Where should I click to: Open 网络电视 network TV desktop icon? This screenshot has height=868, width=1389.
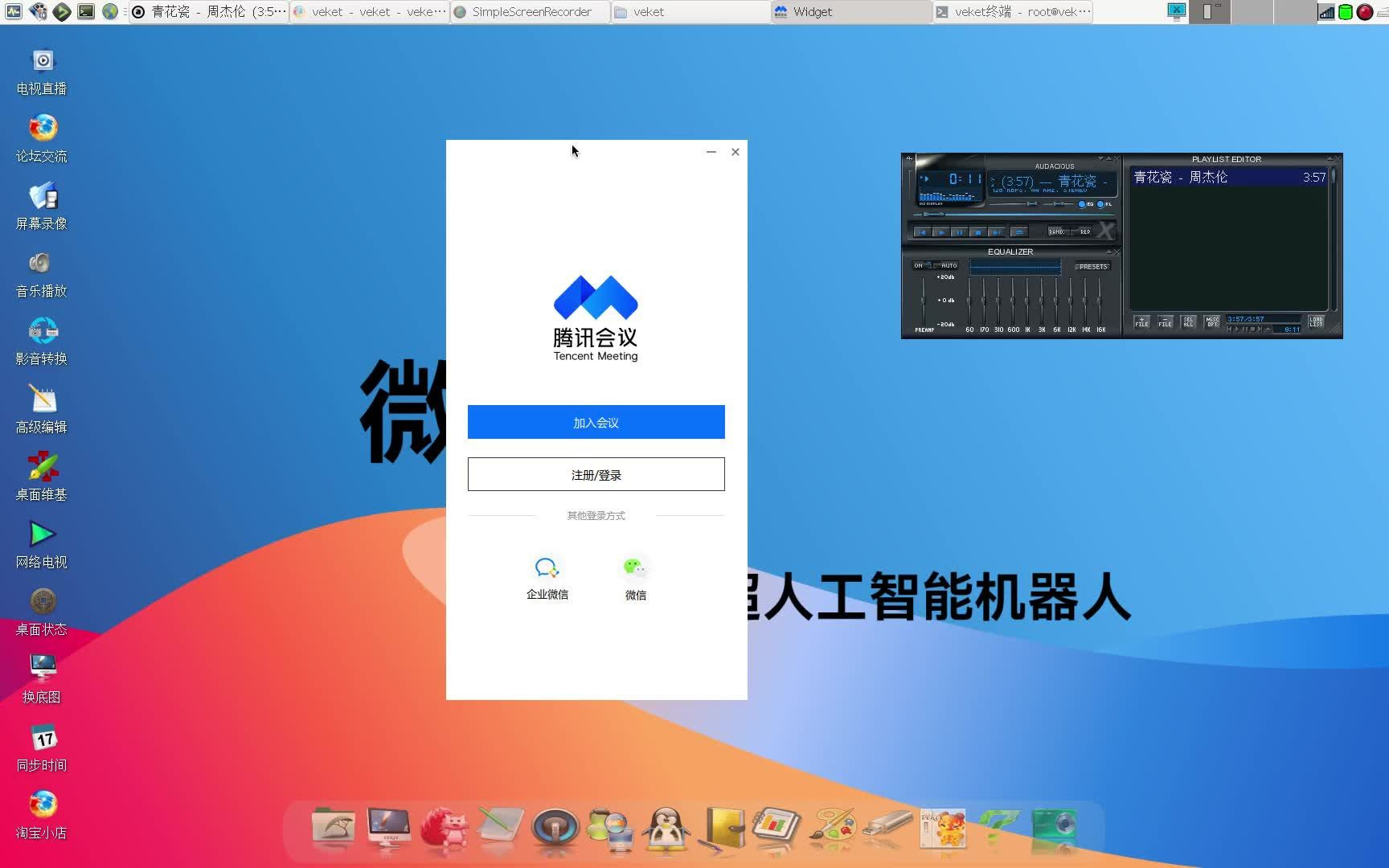(x=42, y=545)
